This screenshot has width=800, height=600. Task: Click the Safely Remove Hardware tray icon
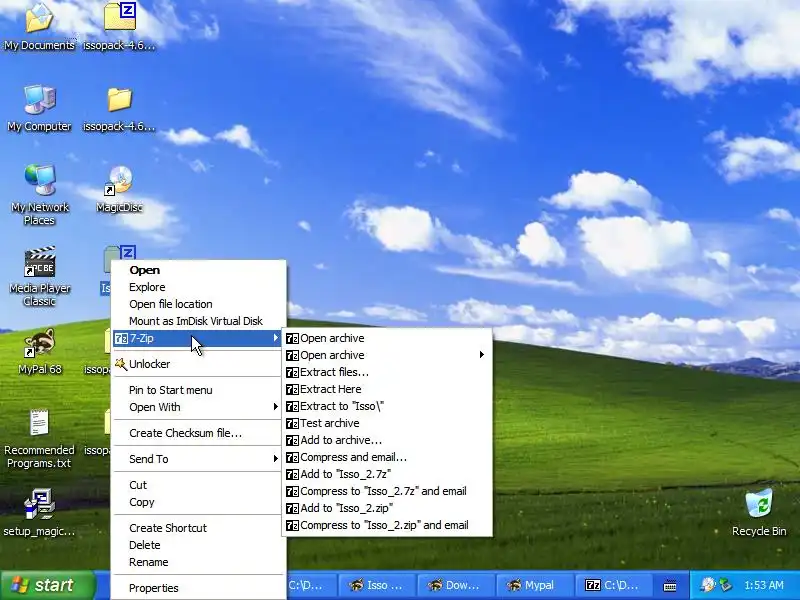(x=725, y=585)
